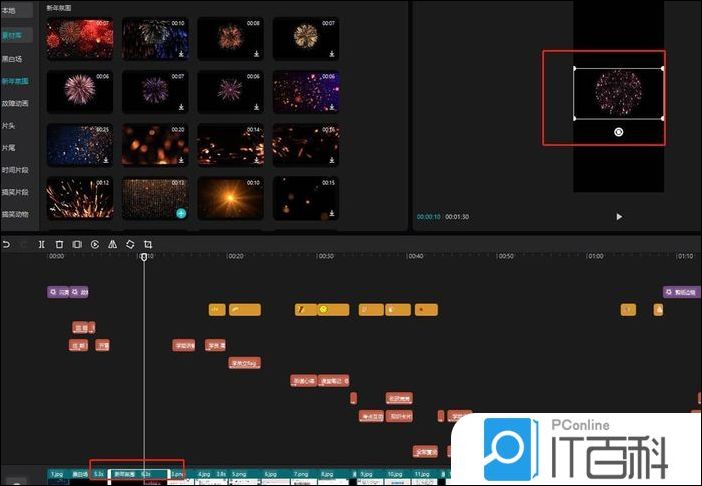Viewport: 702px width, 486px height.
Task: Download the orange bokeh 00:20 clip
Action: point(181,160)
